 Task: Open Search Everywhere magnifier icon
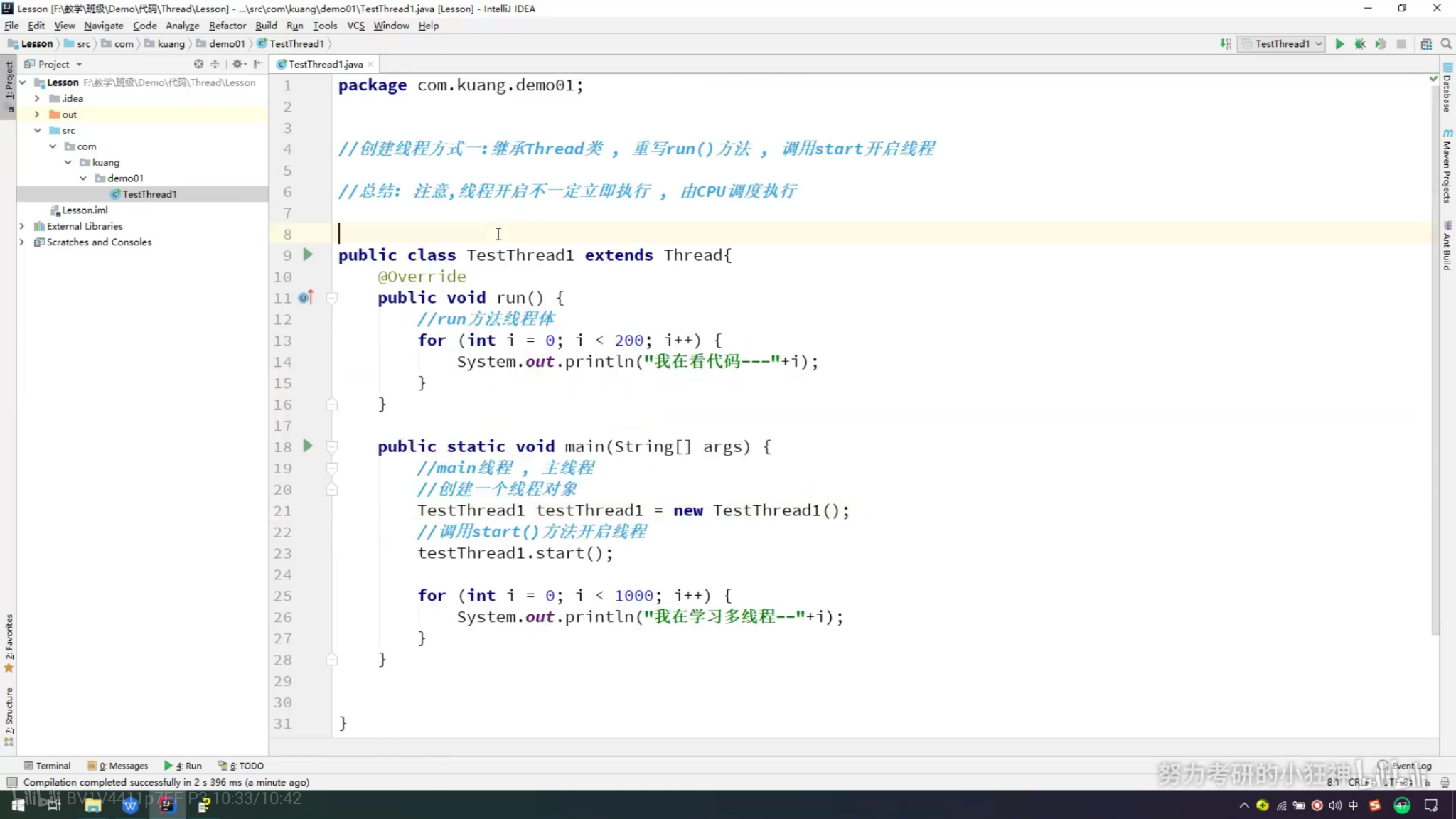[1446, 44]
